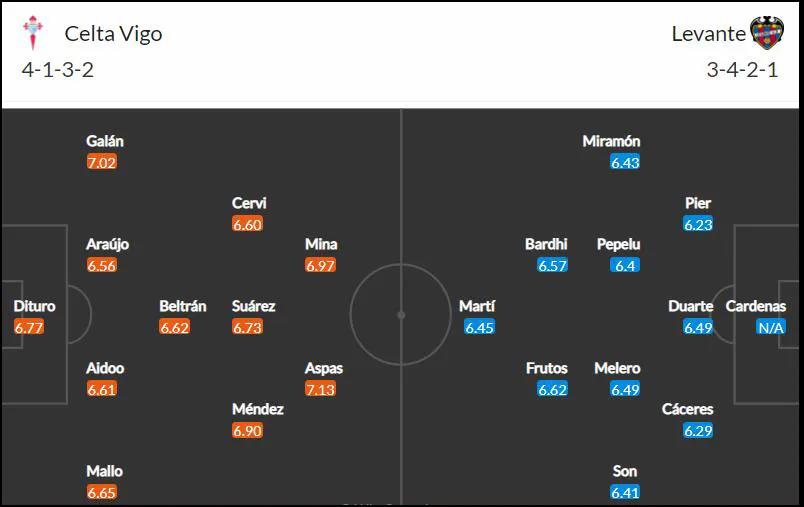Select player Son name label

[x=625, y=471]
